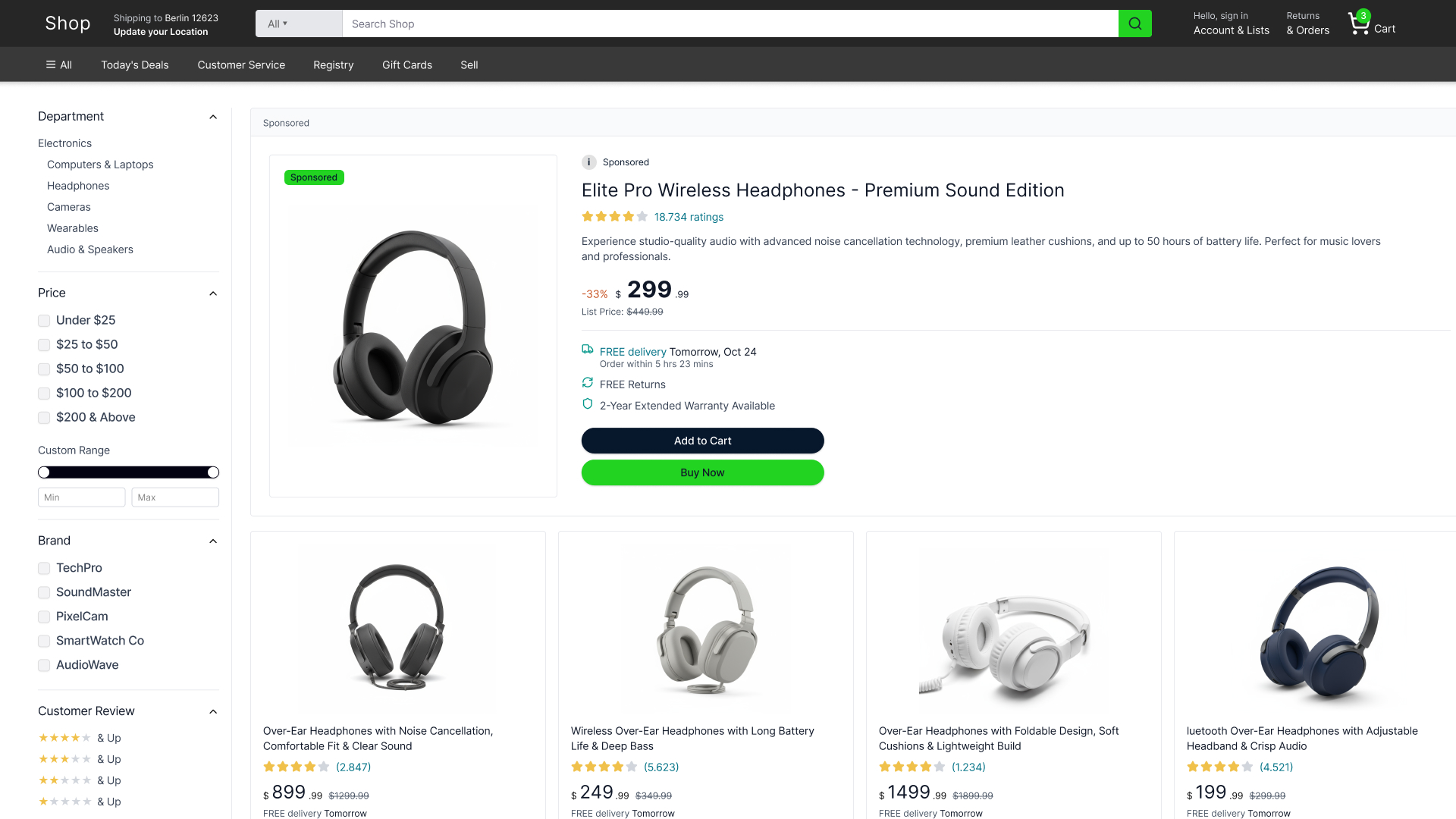Click the sponsored info icon
The width and height of the screenshot is (1456, 819).
(588, 162)
